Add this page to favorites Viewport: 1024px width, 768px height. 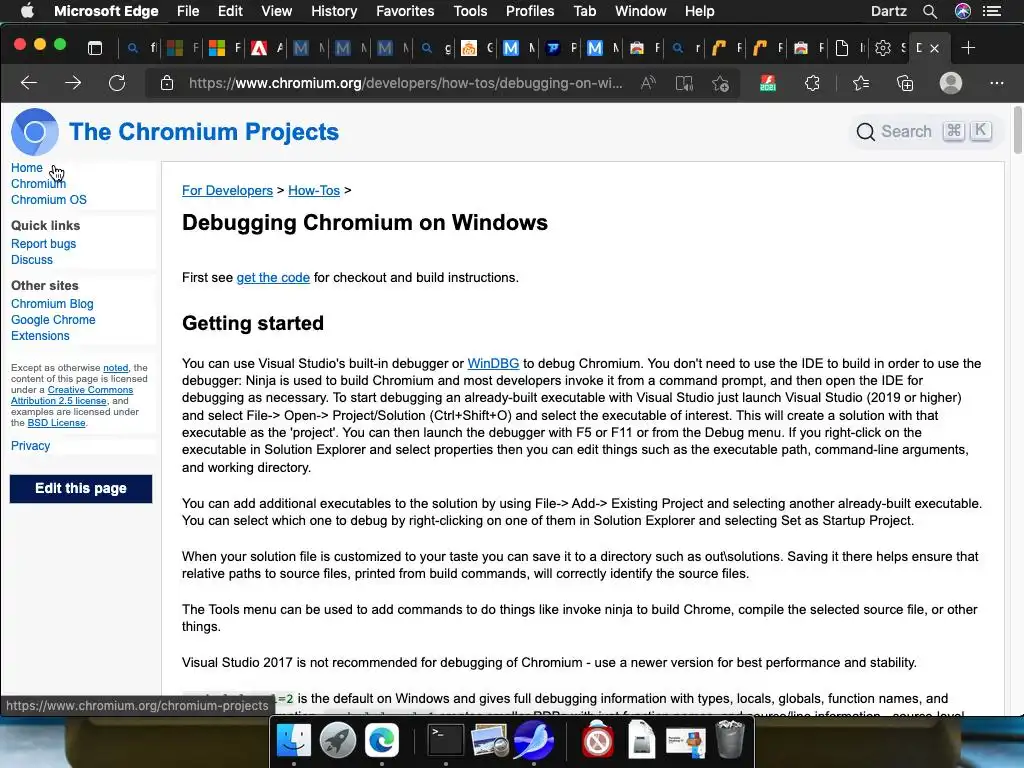[721, 84]
